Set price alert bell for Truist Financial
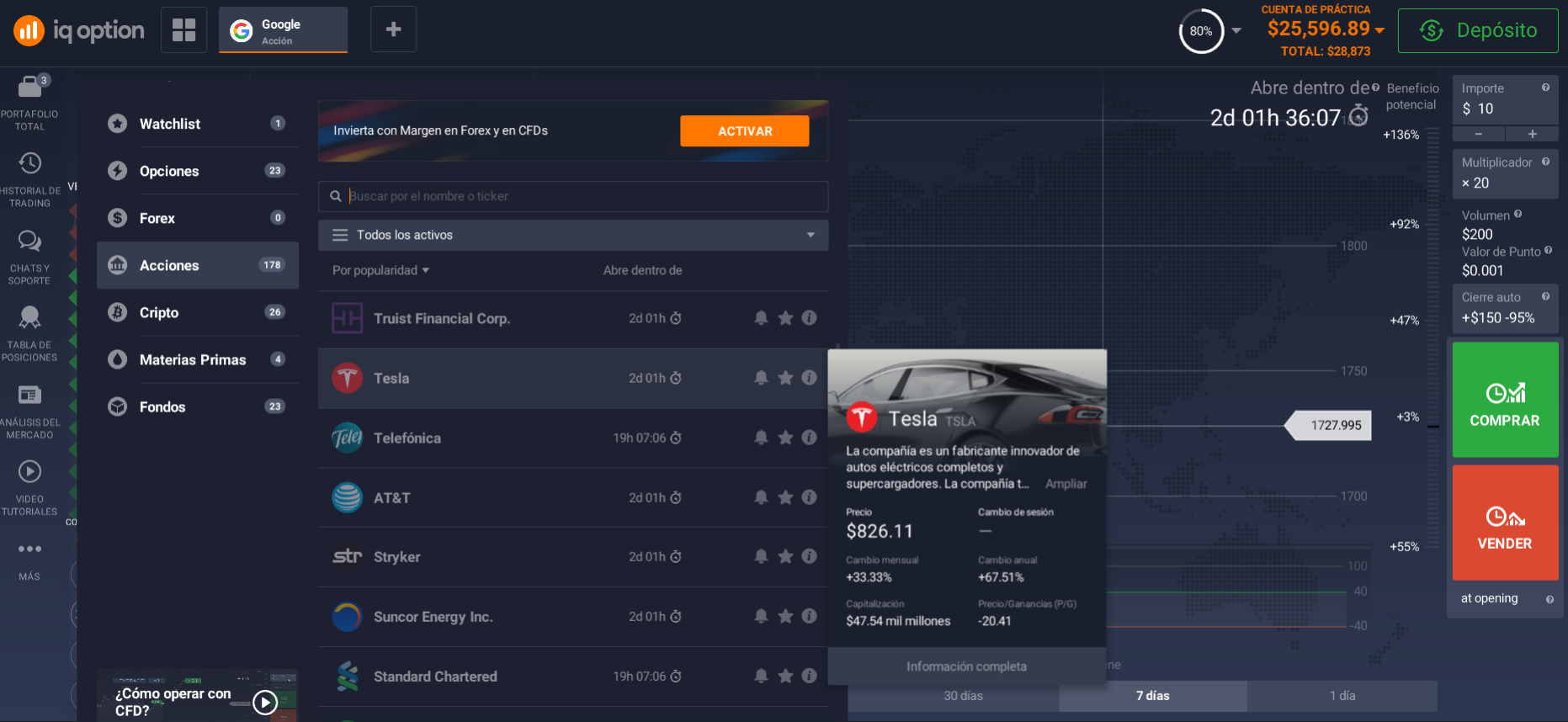The image size is (1568, 722). (x=761, y=318)
